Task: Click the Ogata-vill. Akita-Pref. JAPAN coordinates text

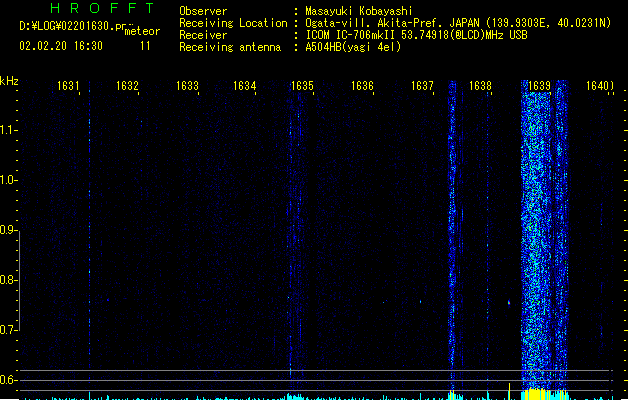Action: point(458,23)
